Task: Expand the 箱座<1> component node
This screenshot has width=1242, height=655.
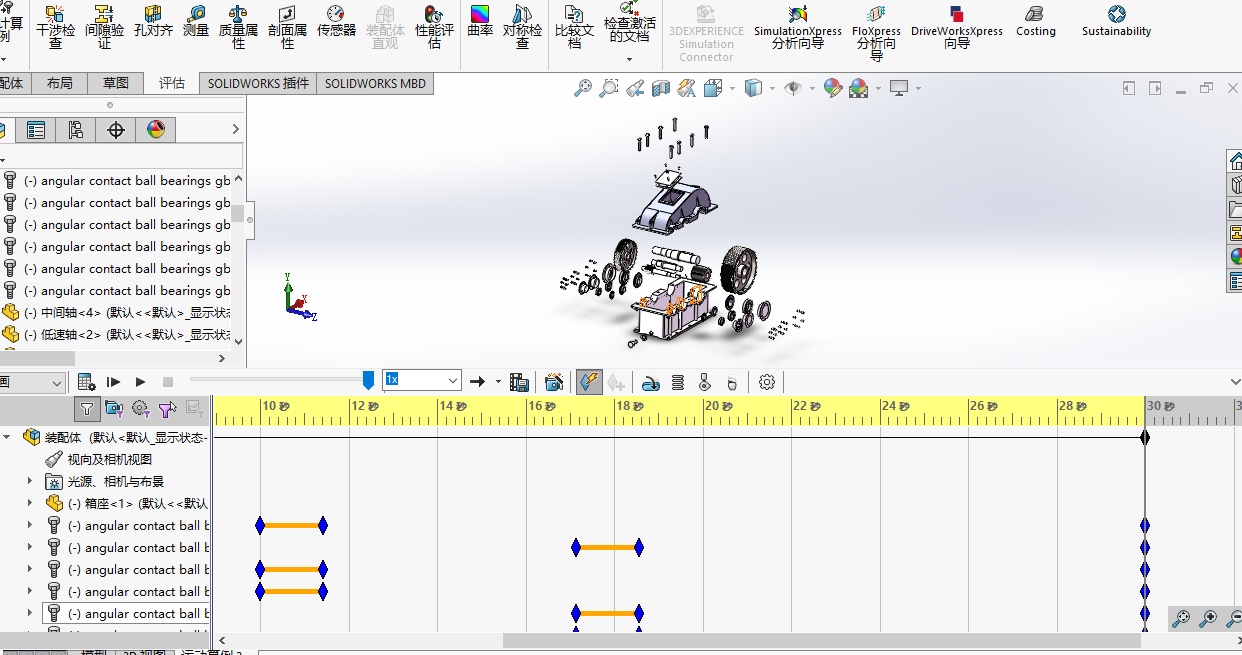Action: point(29,503)
